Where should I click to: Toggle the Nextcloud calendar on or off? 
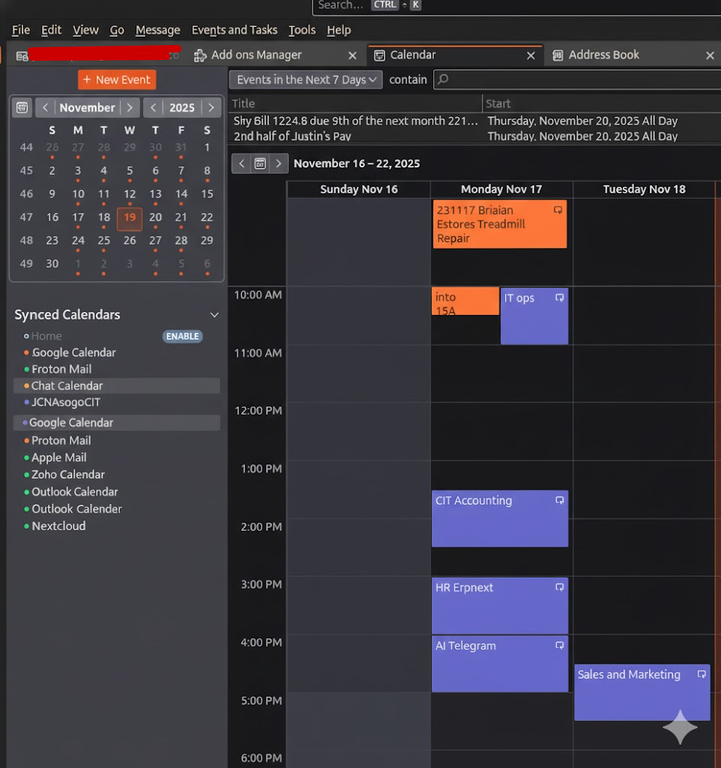pos(26,526)
